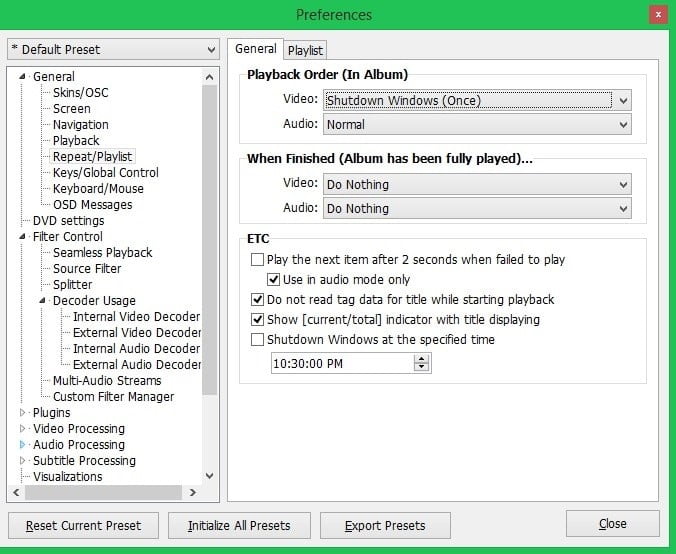Enable Shutdown Windows at specified time
The height and width of the screenshot is (554, 676).
click(x=258, y=340)
